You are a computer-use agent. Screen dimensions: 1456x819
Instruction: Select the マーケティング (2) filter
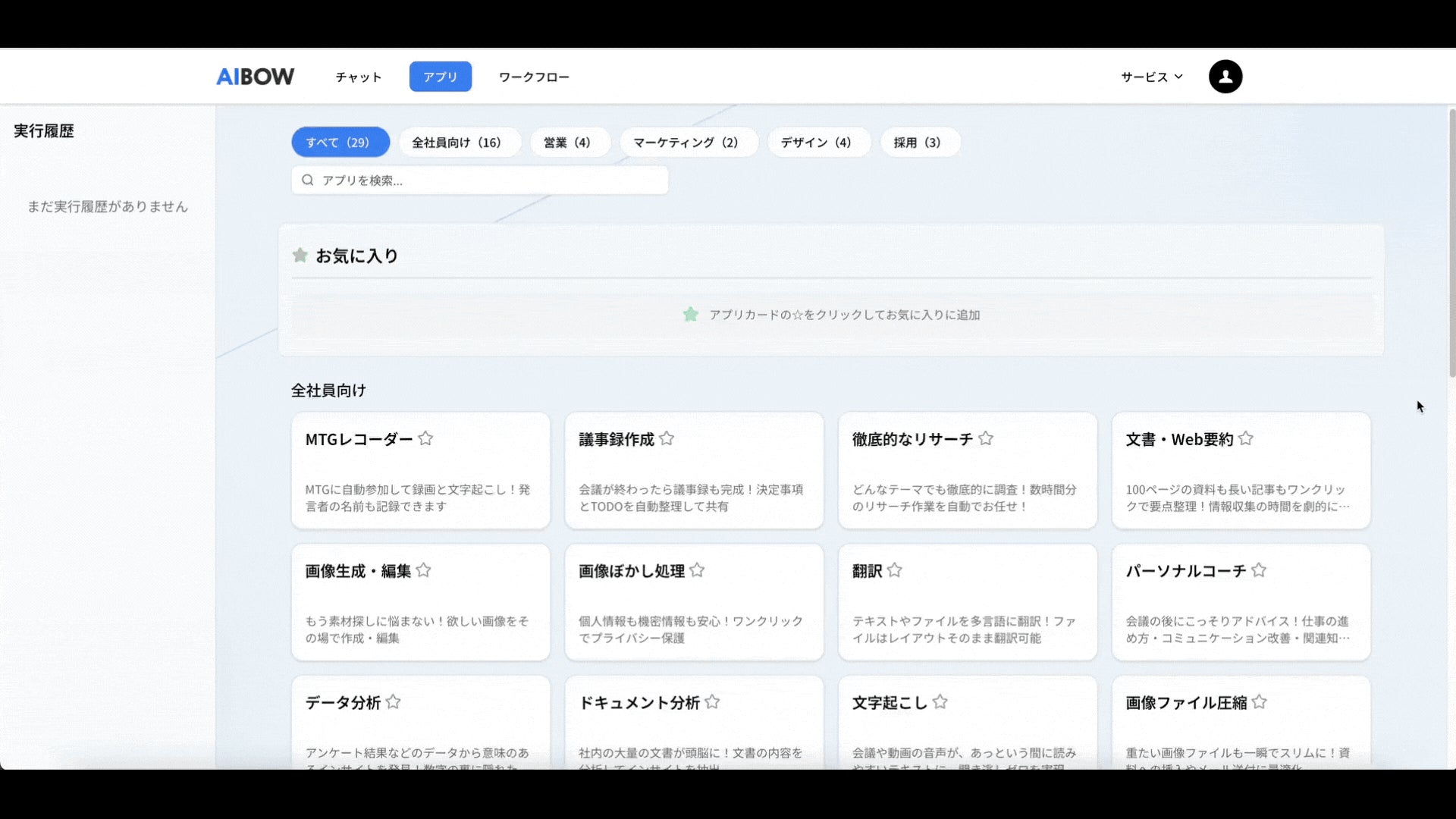pyautogui.click(x=686, y=143)
